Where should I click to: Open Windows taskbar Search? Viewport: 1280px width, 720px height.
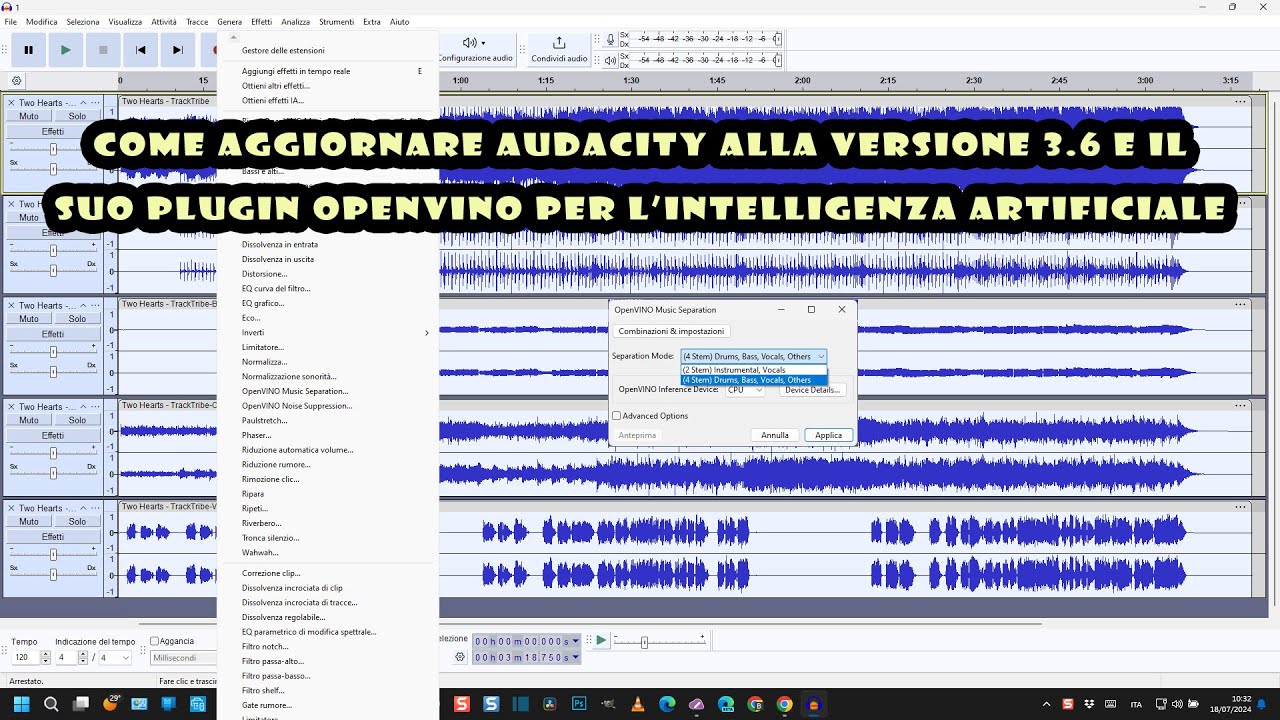(x=51, y=704)
